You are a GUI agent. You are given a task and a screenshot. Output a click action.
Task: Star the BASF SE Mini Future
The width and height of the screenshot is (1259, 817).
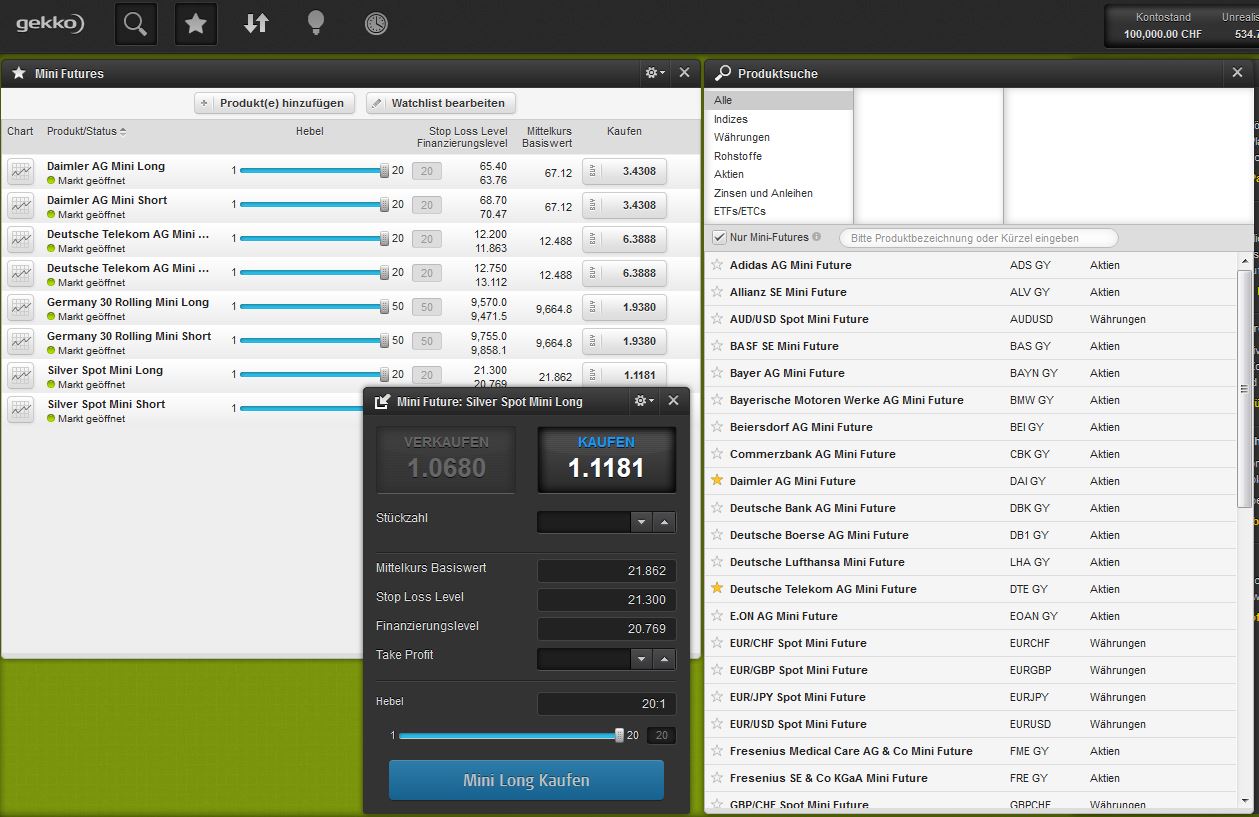pyautogui.click(x=717, y=346)
